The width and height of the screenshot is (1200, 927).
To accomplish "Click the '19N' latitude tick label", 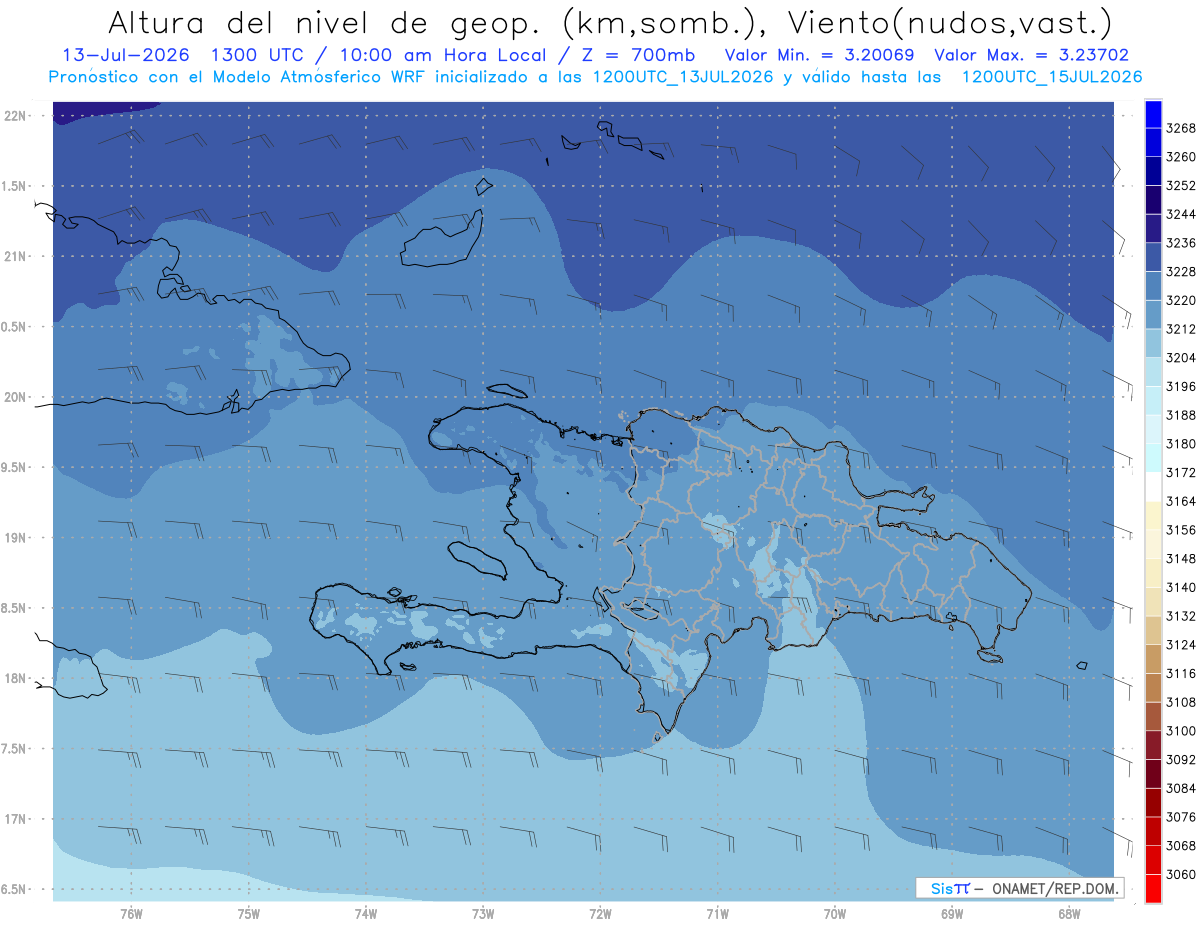I will 15,538.
